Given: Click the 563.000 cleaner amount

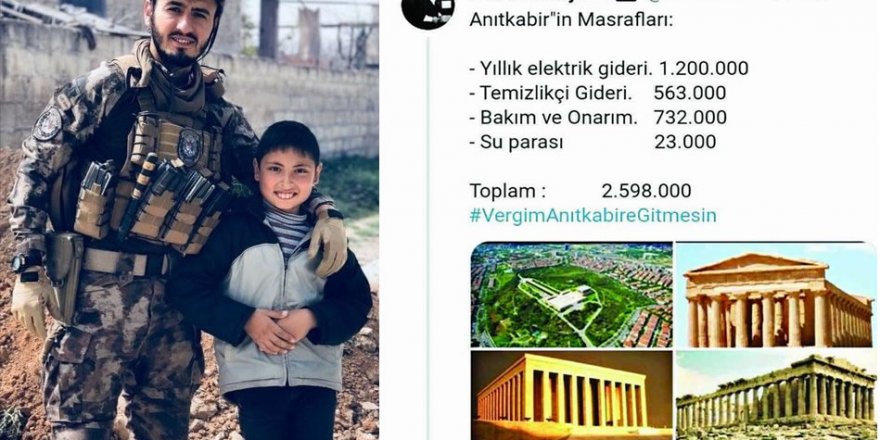Looking at the screenshot, I should tap(690, 93).
